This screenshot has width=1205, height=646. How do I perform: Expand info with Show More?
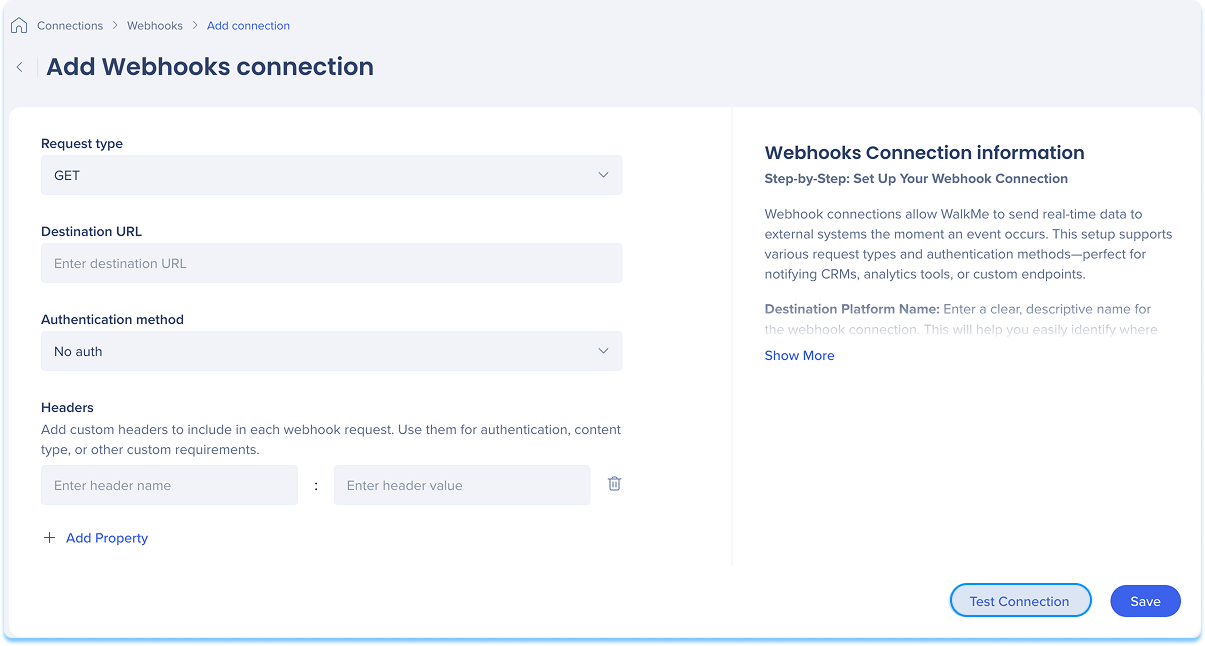pyautogui.click(x=799, y=355)
